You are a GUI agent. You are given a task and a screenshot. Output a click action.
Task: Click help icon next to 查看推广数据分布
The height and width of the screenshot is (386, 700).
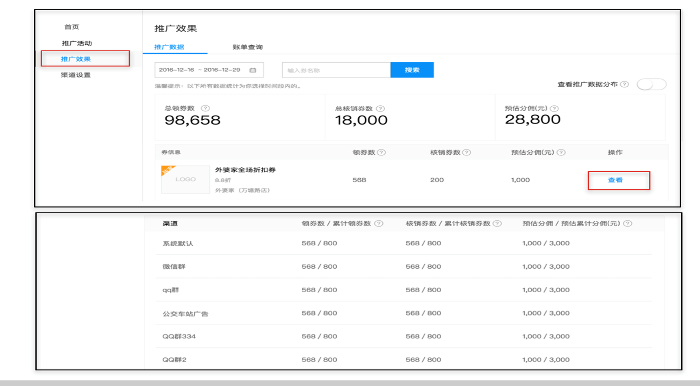(x=625, y=84)
